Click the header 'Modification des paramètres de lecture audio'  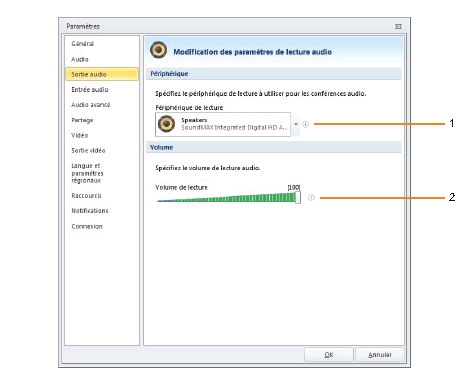(252, 52)
